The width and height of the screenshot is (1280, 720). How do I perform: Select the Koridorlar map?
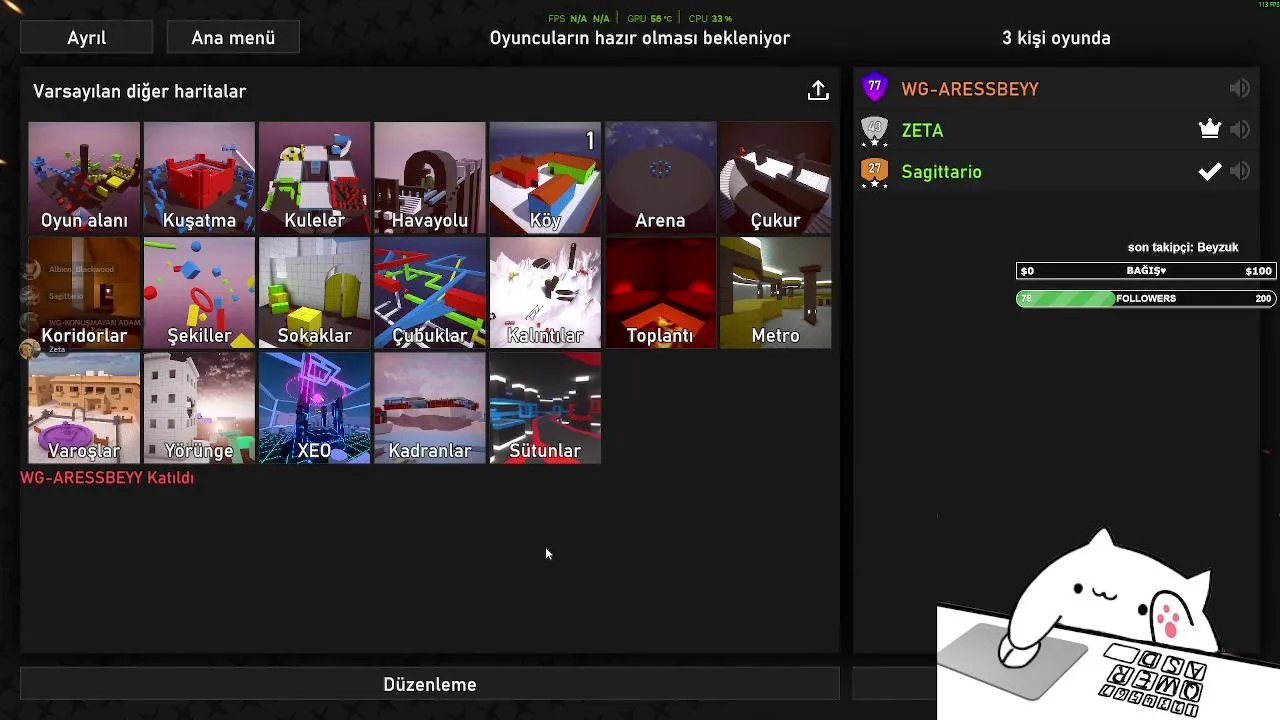(x=84, y=293)
